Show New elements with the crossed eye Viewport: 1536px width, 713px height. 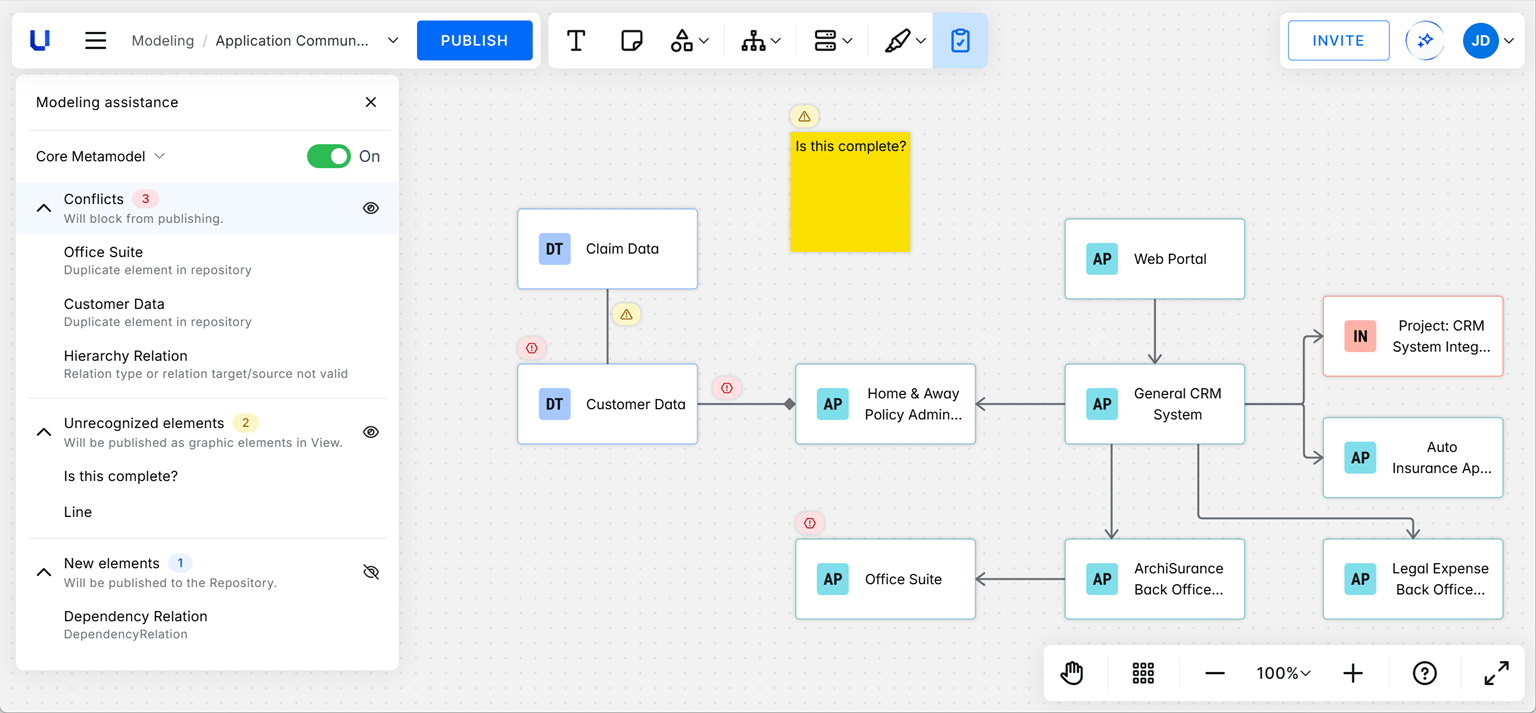coord(371,572)
